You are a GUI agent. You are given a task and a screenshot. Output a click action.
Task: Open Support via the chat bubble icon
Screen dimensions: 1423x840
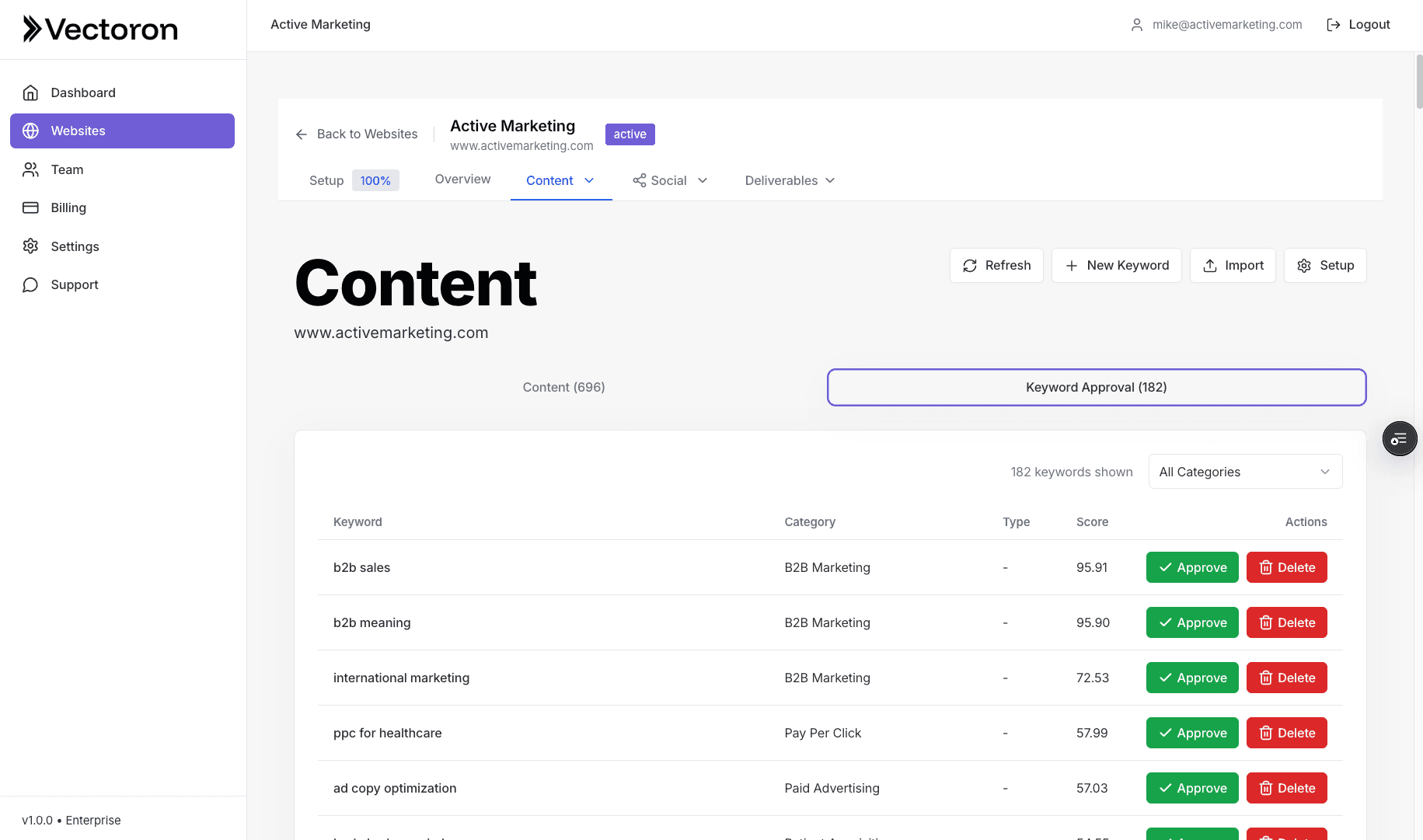click(x=31, y=284)
